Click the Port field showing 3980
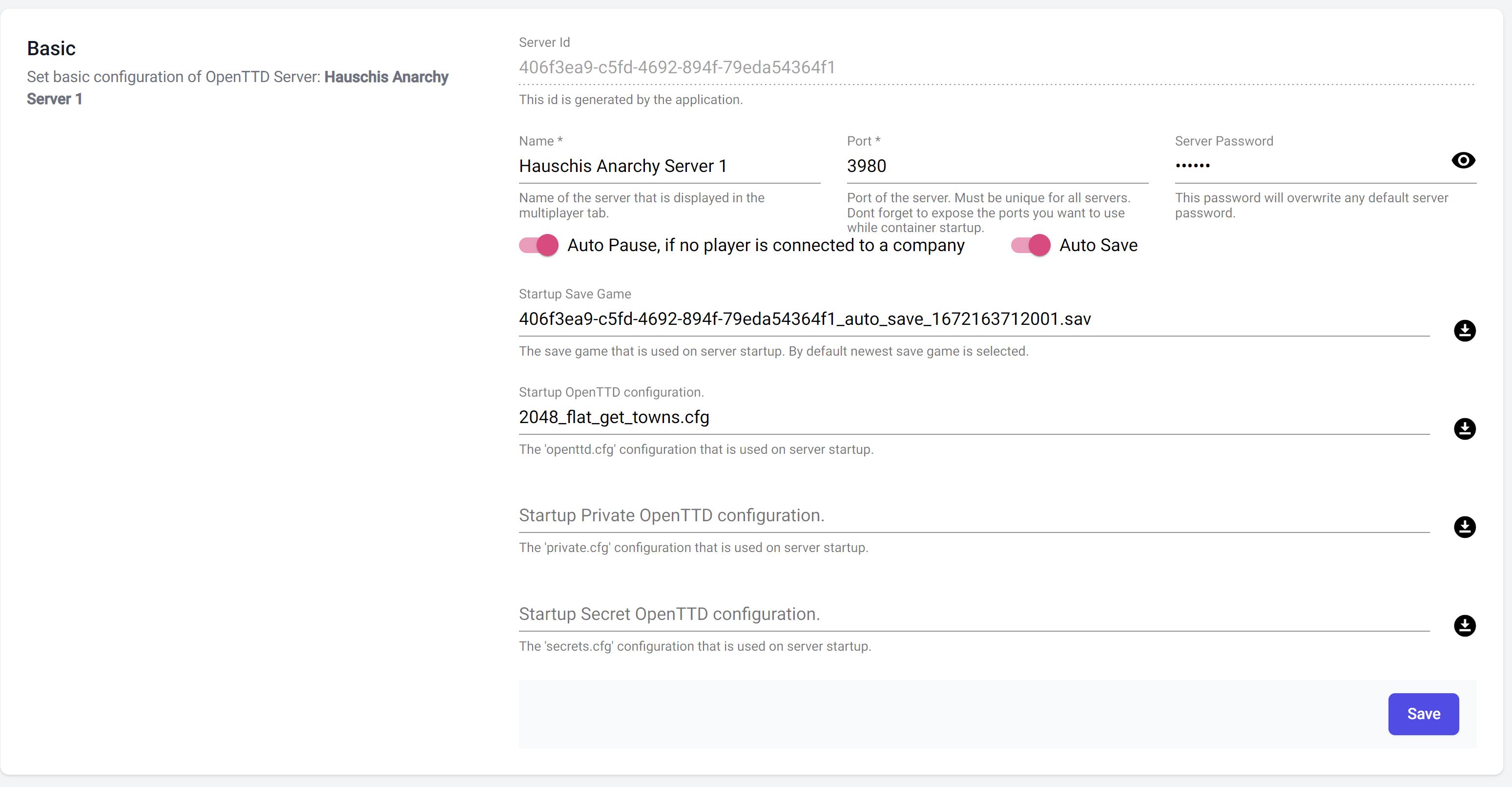The image size is (1512, 787). pyautogui.click(x=997, y=166)
